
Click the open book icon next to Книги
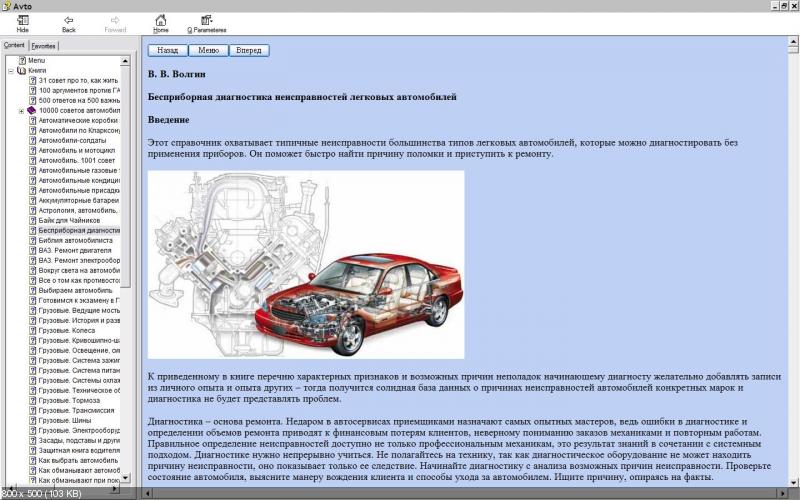(x=22, y=71)
